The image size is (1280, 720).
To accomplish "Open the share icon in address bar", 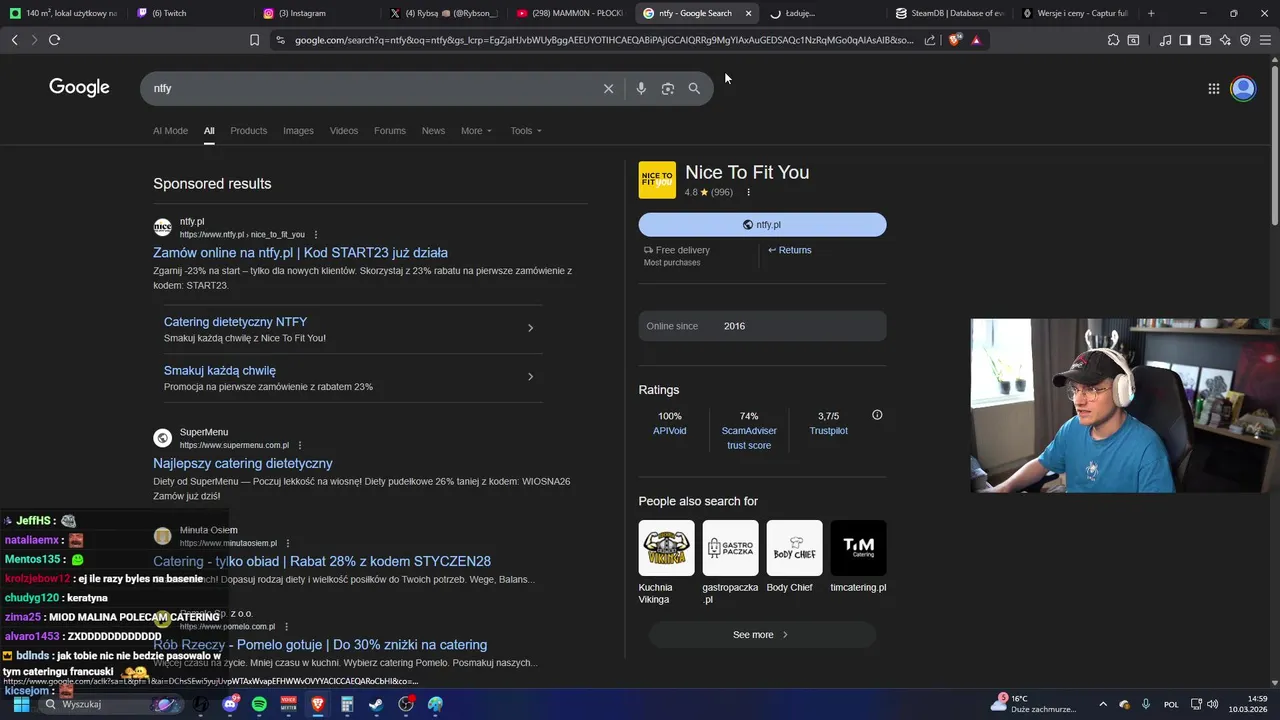I will tap(930, 40).
